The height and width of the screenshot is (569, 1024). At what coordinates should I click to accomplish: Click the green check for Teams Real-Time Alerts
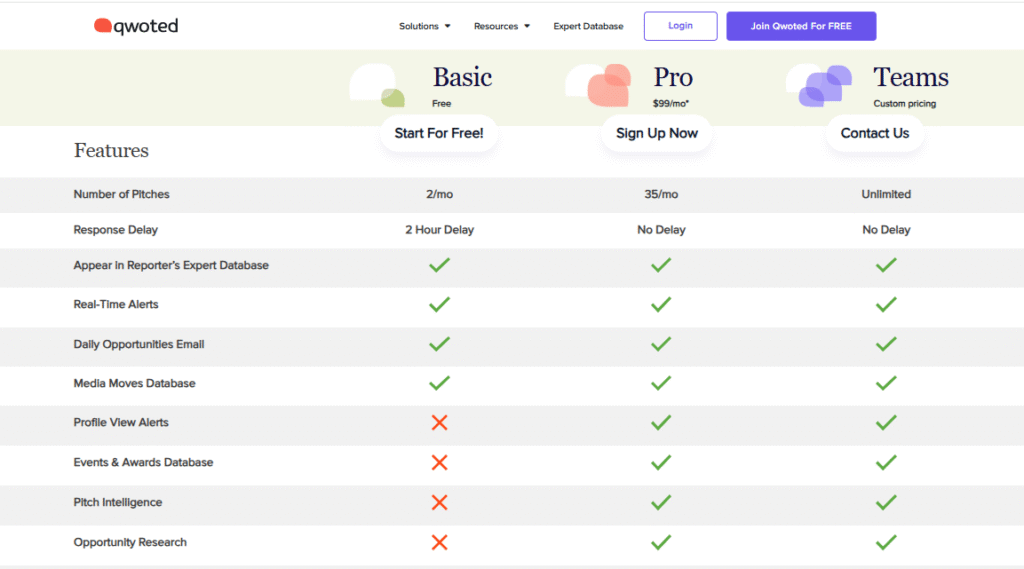click(885, 304)
